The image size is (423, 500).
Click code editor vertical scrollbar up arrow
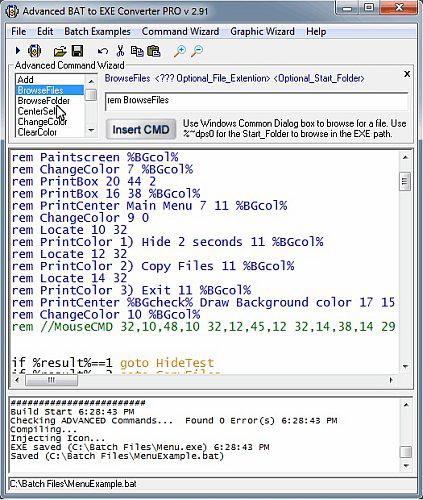[405, 157]
